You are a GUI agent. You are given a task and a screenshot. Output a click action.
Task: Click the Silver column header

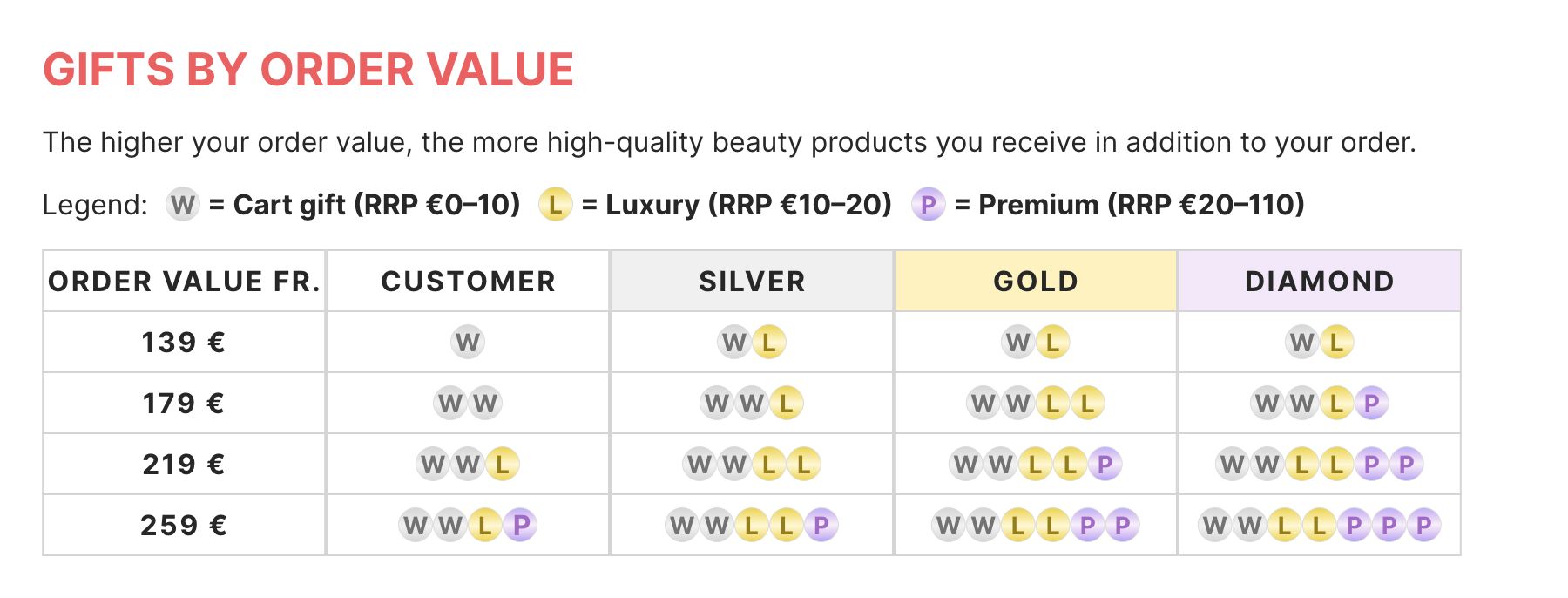pos(752,281)
